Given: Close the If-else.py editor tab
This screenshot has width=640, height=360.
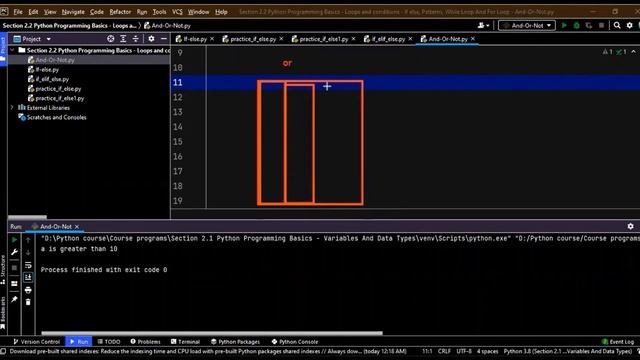Looking at the screenshot, I should [x=212, y=39].
